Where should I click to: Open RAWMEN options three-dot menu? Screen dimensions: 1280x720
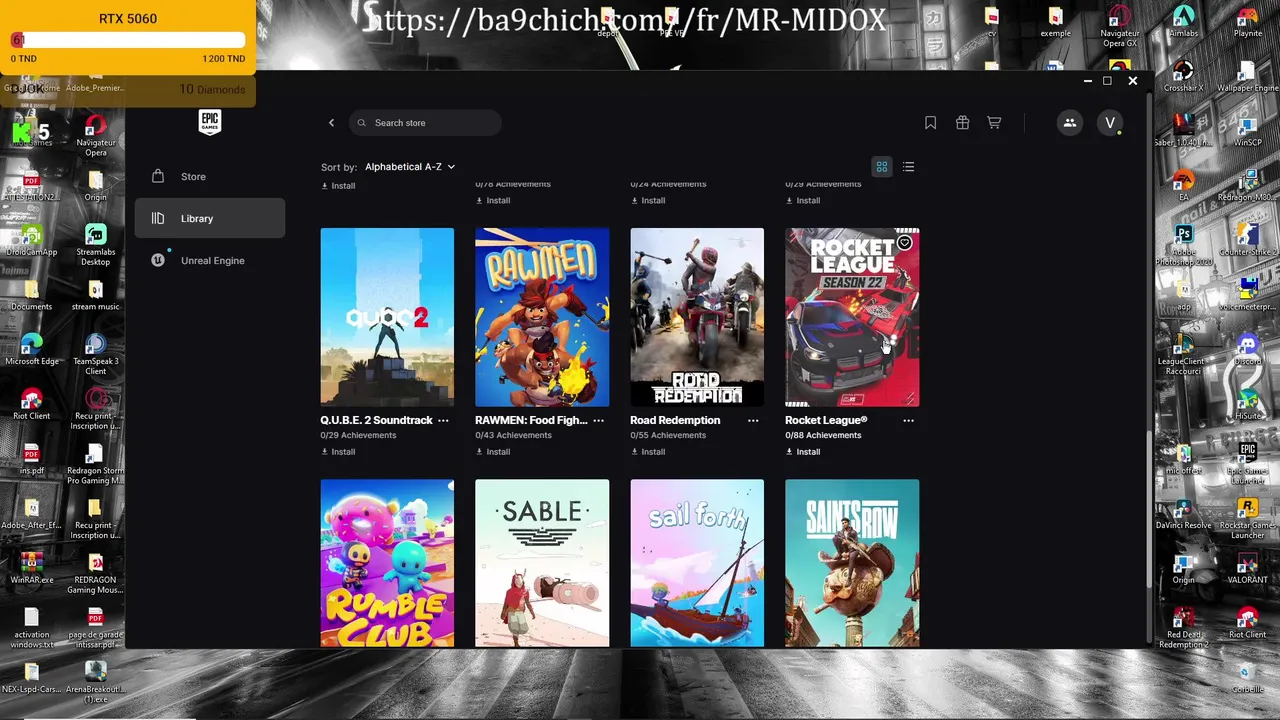(598, 421)
